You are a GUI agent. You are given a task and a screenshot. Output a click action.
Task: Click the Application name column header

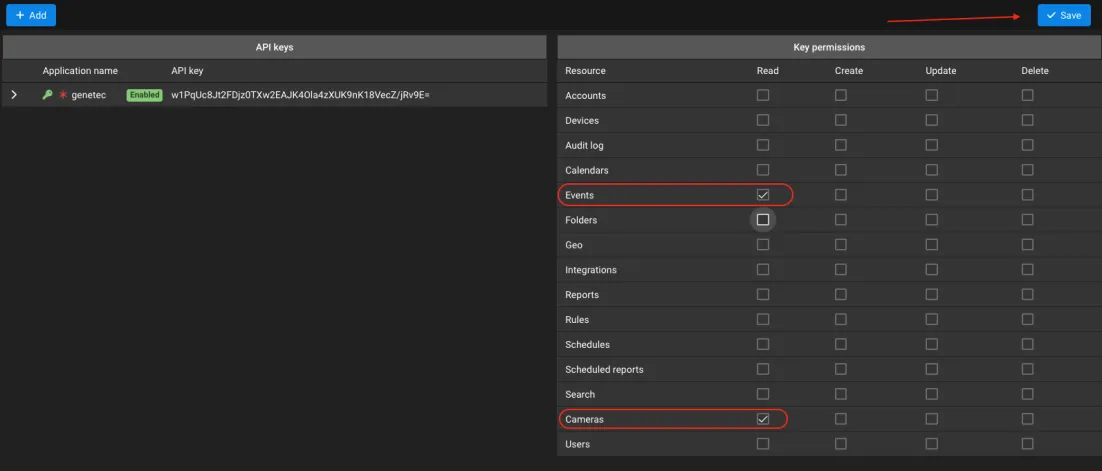coord(80,71)
